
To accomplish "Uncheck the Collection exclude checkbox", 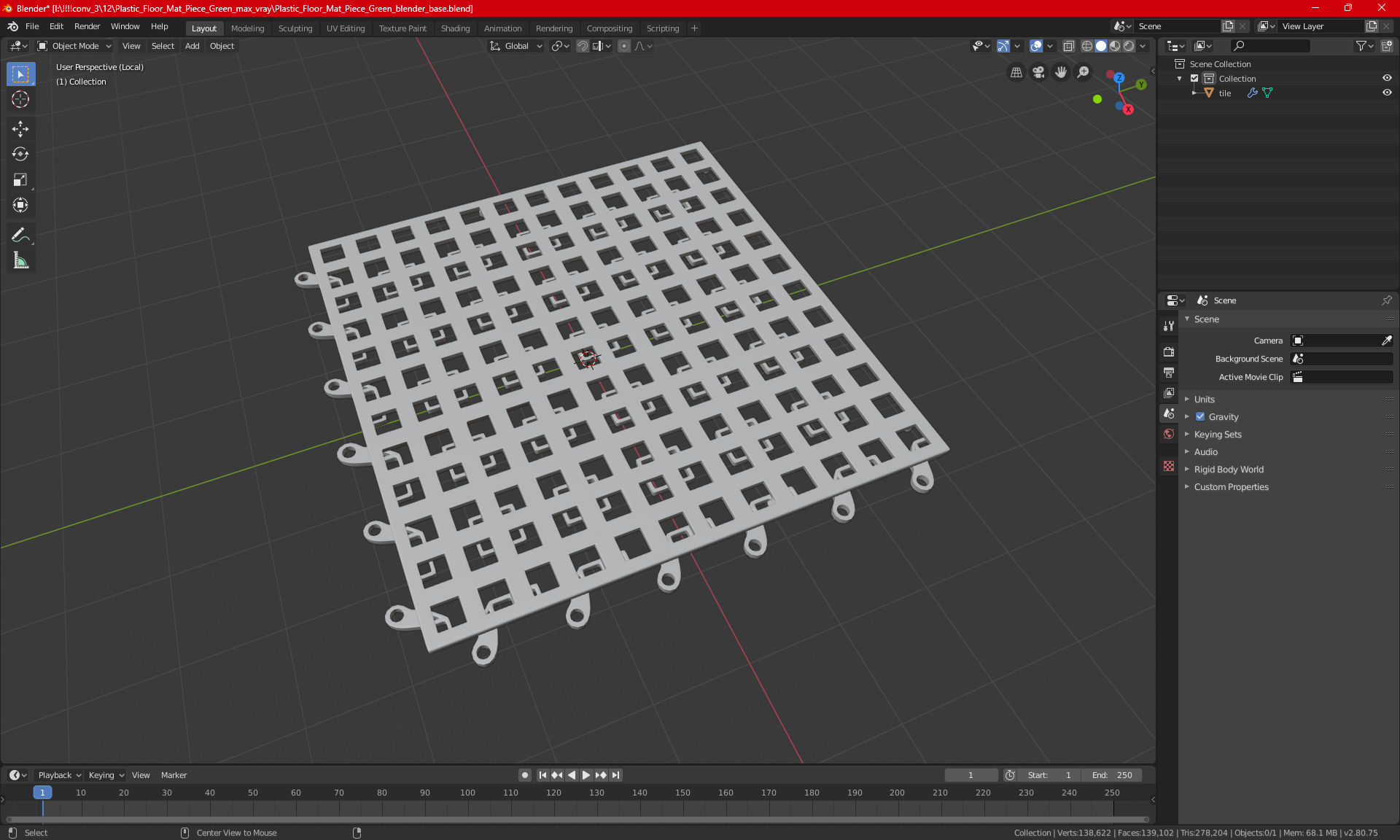I will (x=1194, y=78).
